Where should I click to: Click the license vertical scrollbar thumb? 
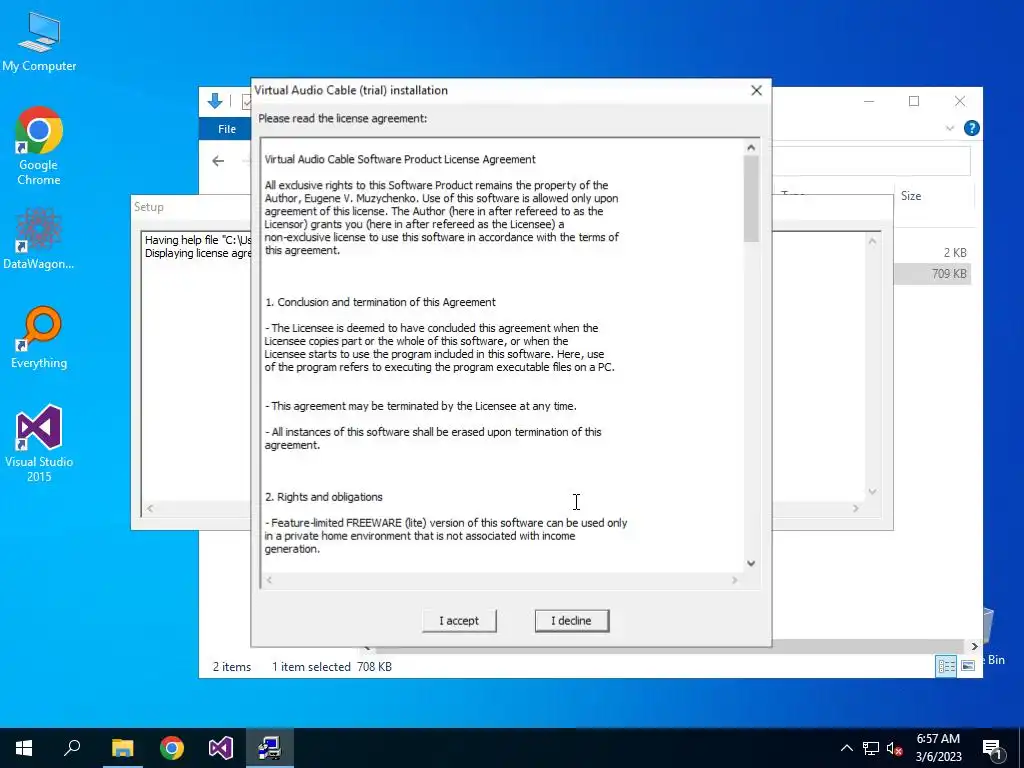pyautogui.click(x=751, y=199)
